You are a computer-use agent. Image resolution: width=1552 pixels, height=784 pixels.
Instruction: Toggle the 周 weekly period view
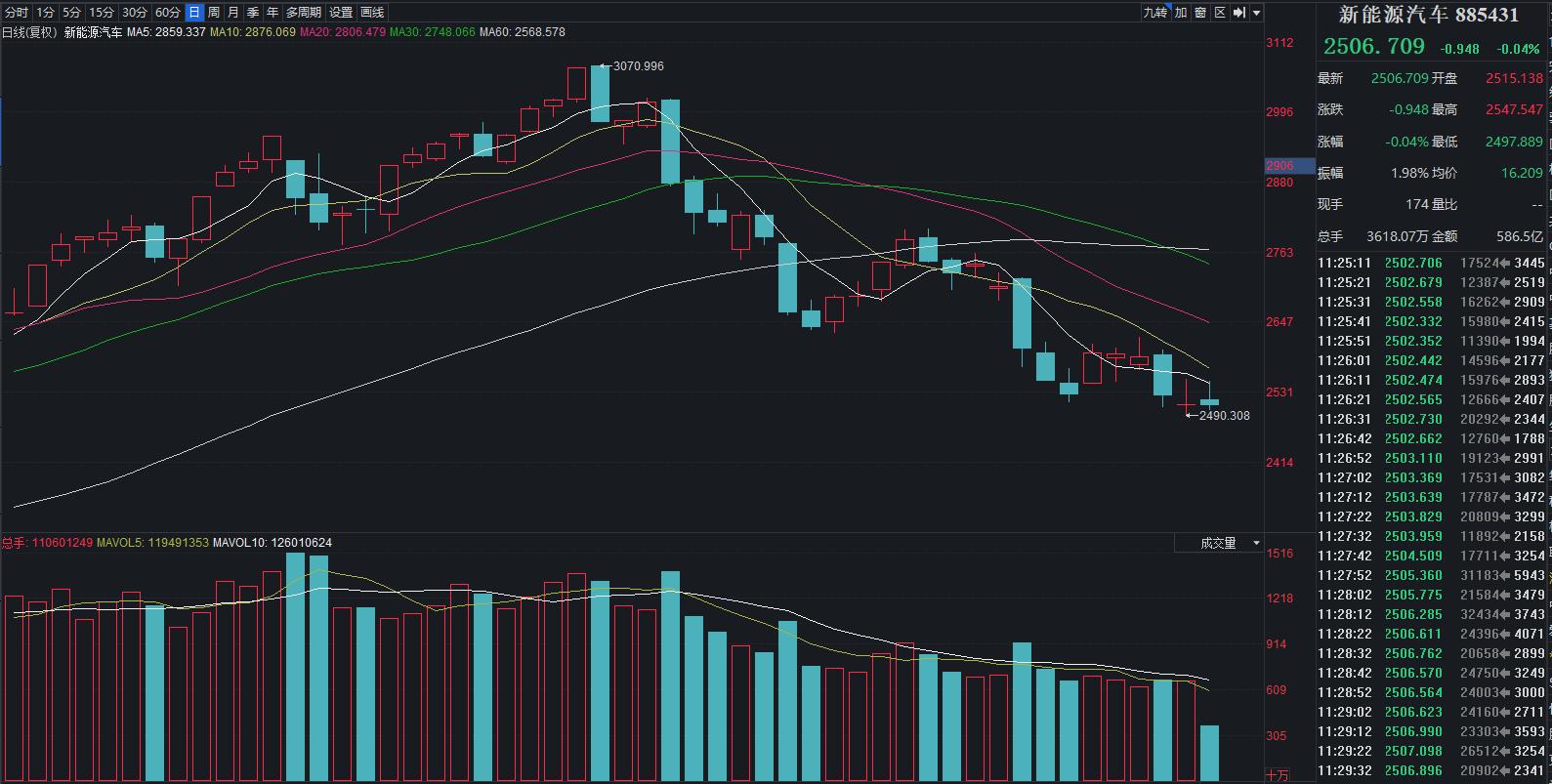214,13
